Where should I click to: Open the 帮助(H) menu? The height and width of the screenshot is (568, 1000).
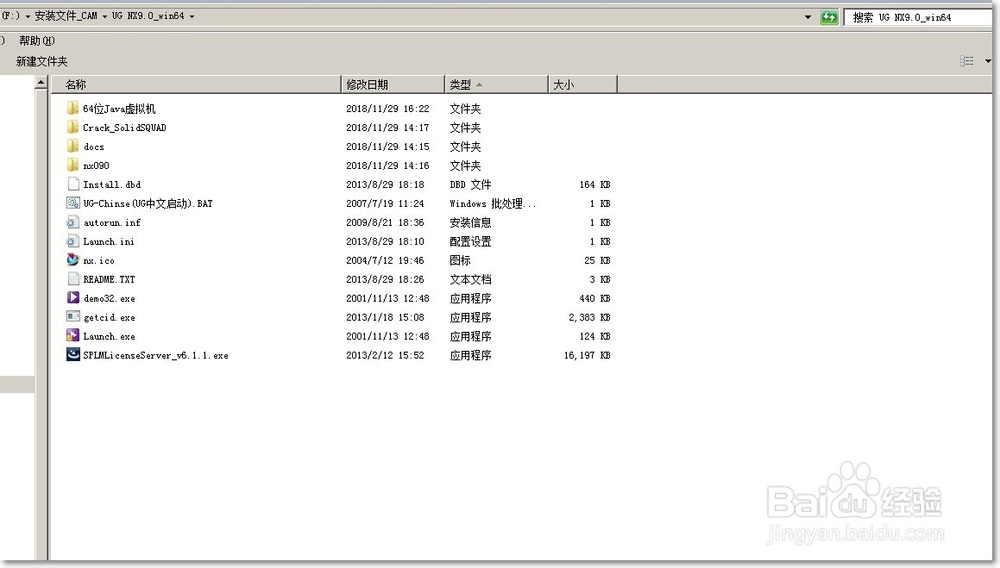37,41
